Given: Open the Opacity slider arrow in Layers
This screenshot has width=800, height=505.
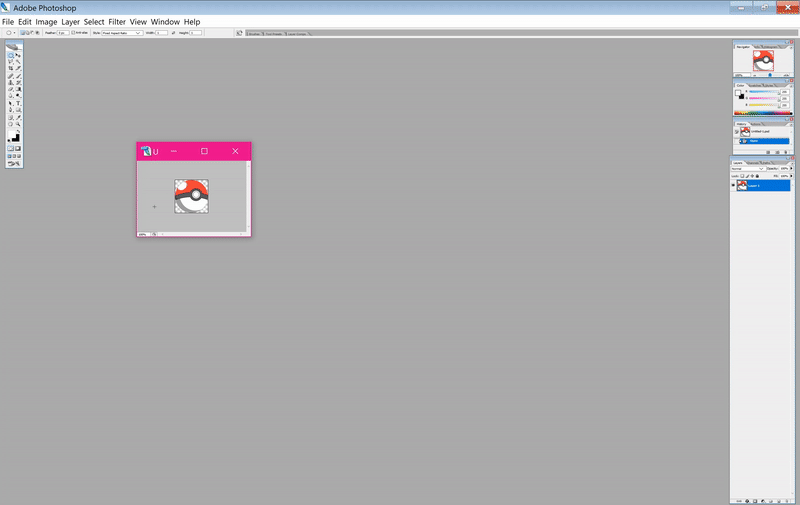Looking at the screenshot, I should point(792,168).
